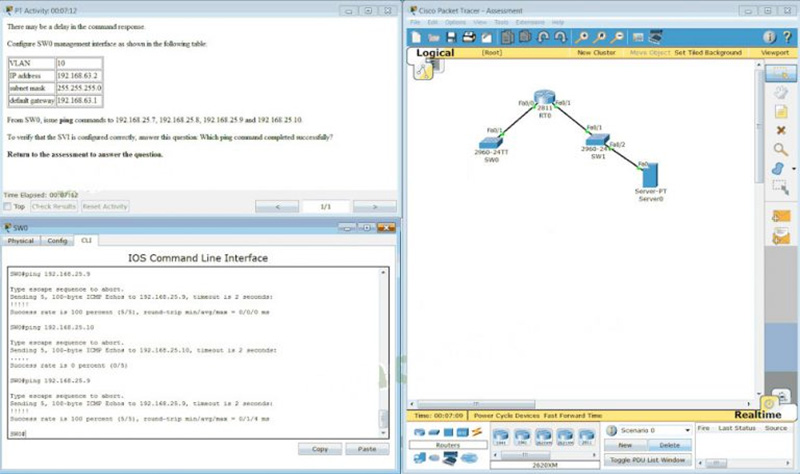This screenshot has height=474, width=800.
Task: Click the Add Complex PDU envelope icon
Action: click(x=781, y=236)
